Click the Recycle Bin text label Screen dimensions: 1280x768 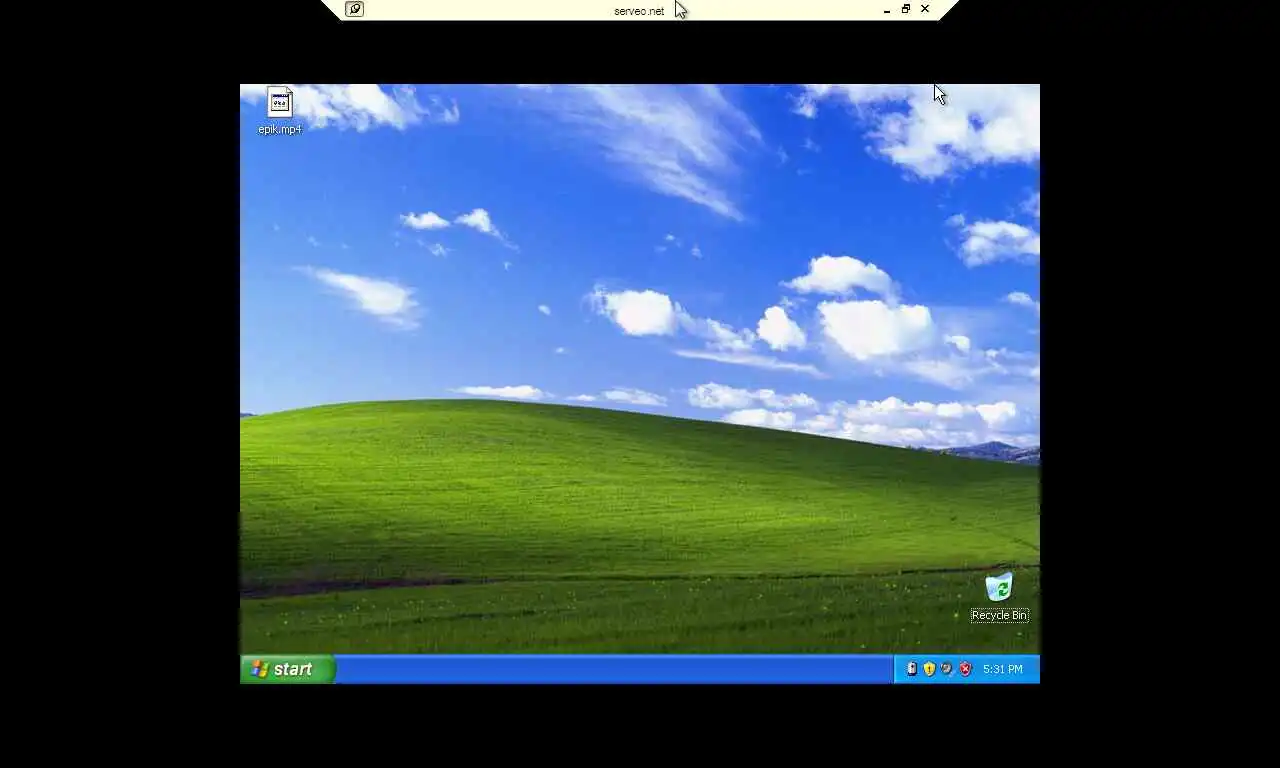tap(1000, 615)
